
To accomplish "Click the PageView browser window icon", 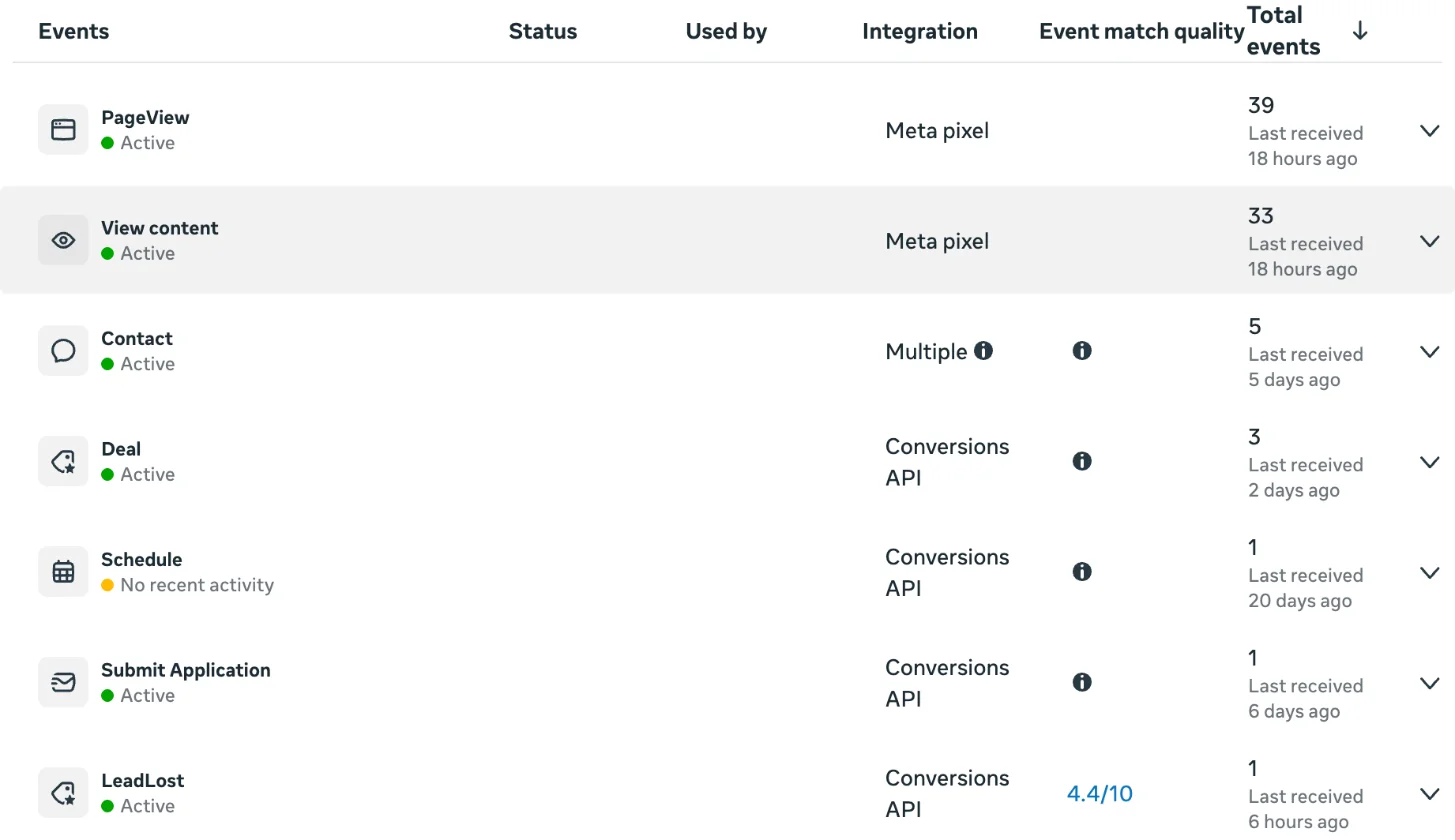I will pyautogui.click(x=63, y=130).
